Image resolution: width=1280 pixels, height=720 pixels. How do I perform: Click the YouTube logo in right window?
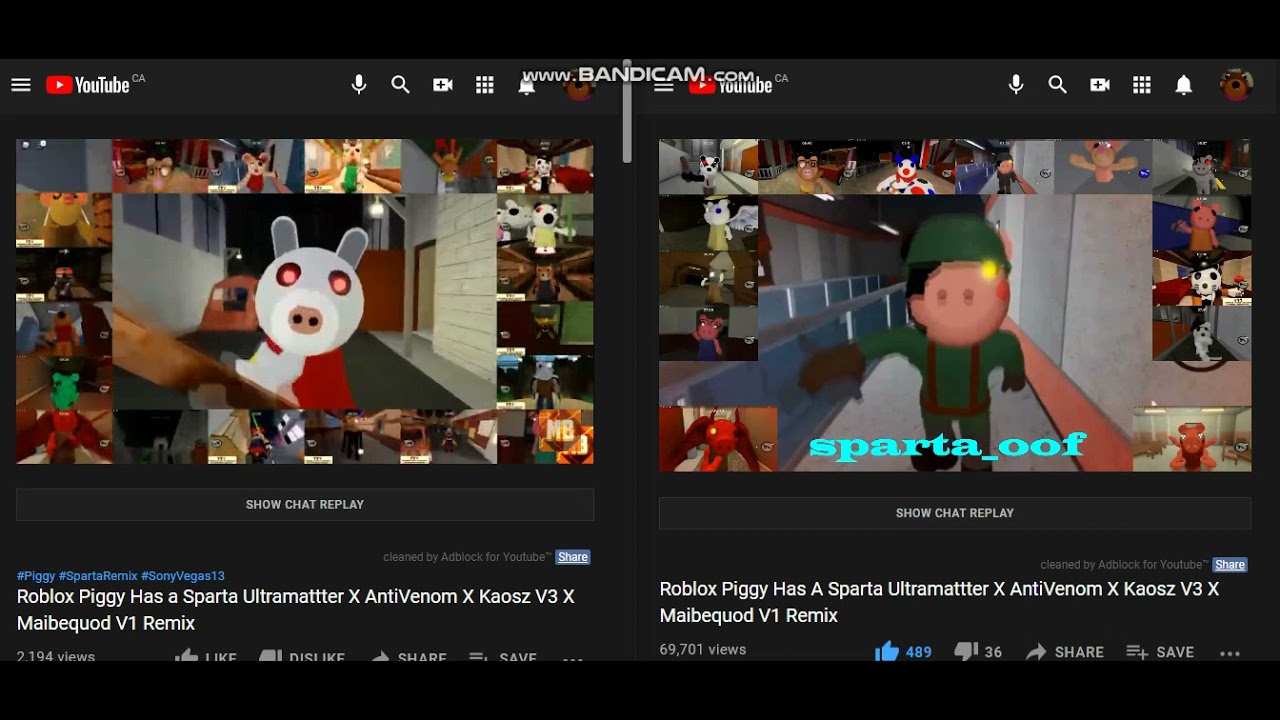pos(731,85)
